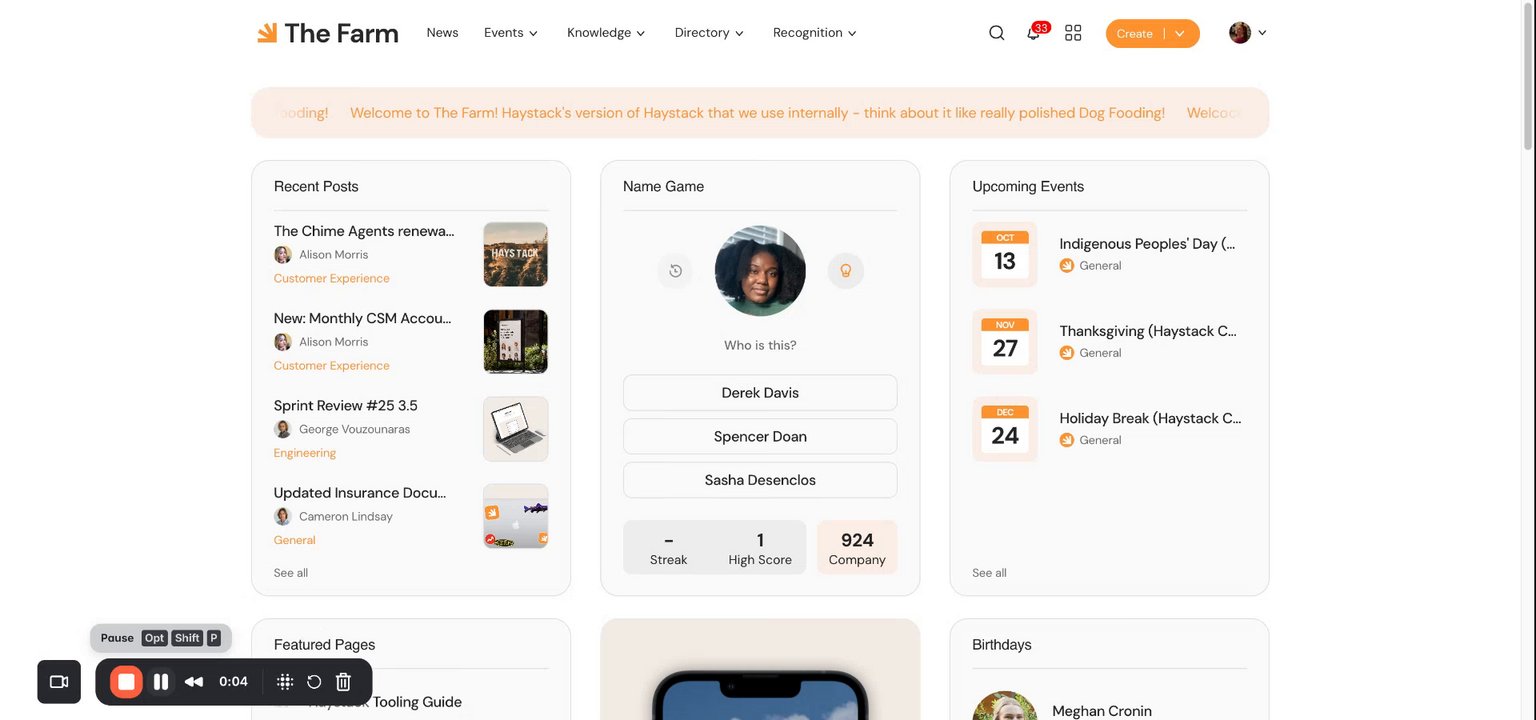Open the profile avatar menu

click(x=1247, y=33)
